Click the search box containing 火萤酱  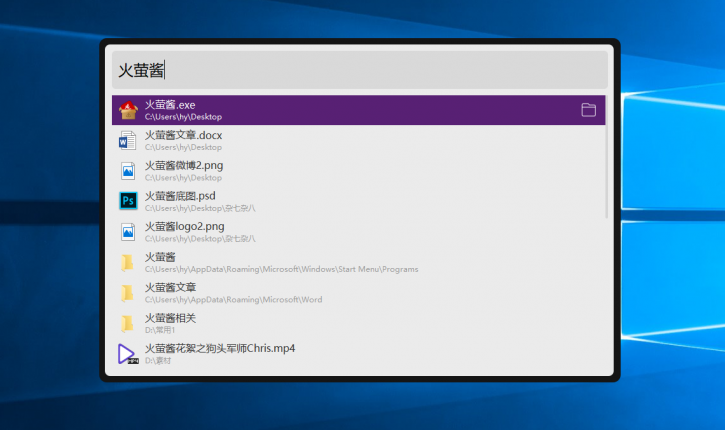tap(359, 70)
